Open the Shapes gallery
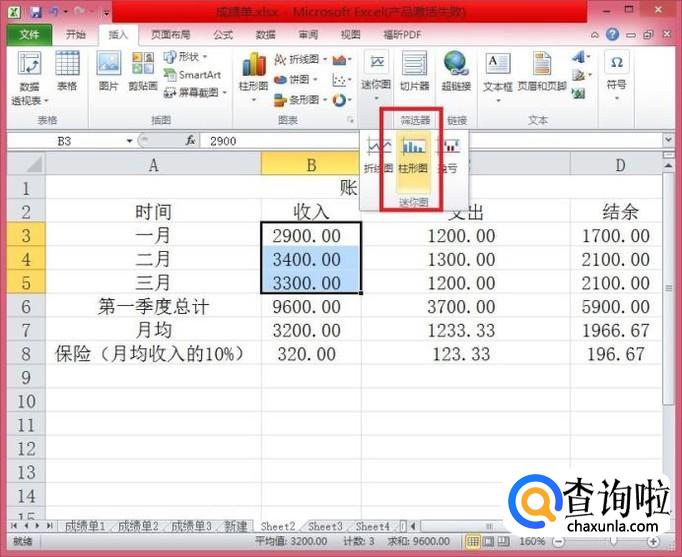This screenshot has height=557, width=682. 186,57
